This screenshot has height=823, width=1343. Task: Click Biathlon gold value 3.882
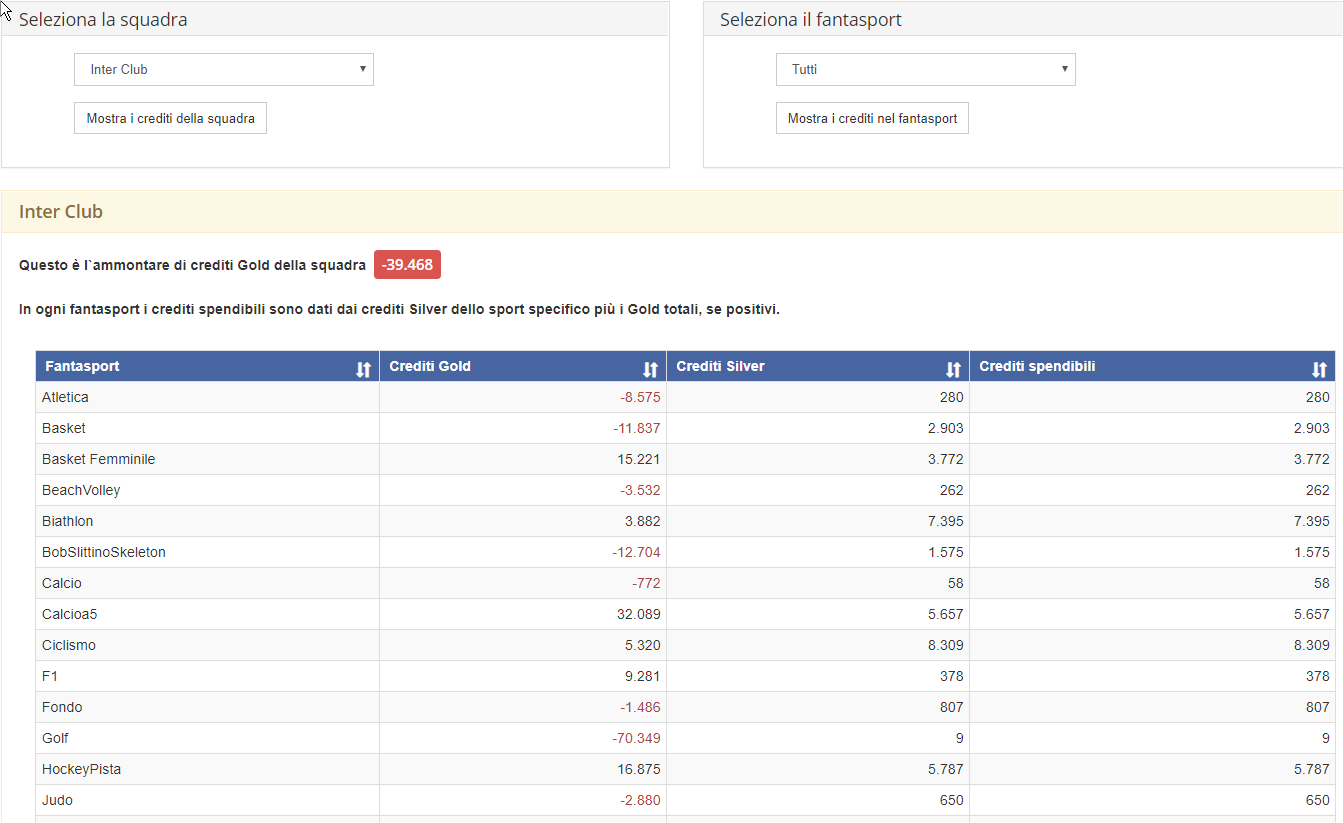pyautogui.click(x=643, y=521)
